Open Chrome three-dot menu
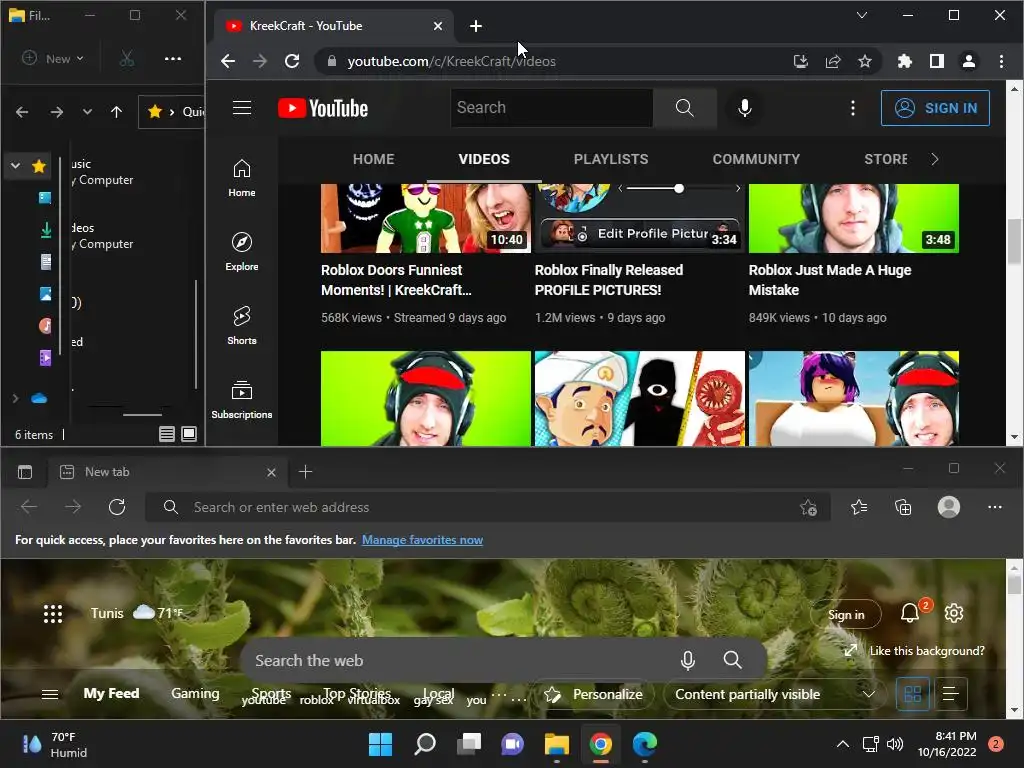This screenshot has width=1024, height=768. (1001, 61)
